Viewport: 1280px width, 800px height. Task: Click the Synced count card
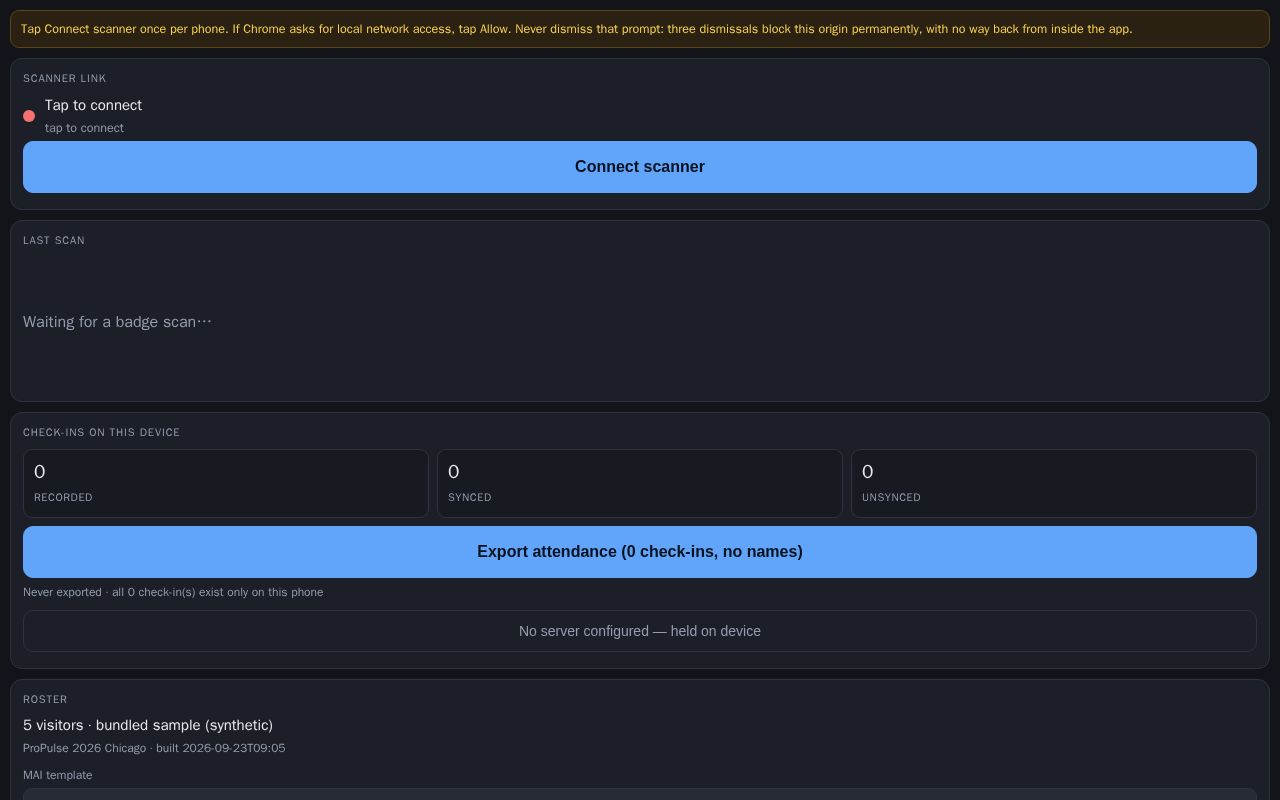(640, 484)
